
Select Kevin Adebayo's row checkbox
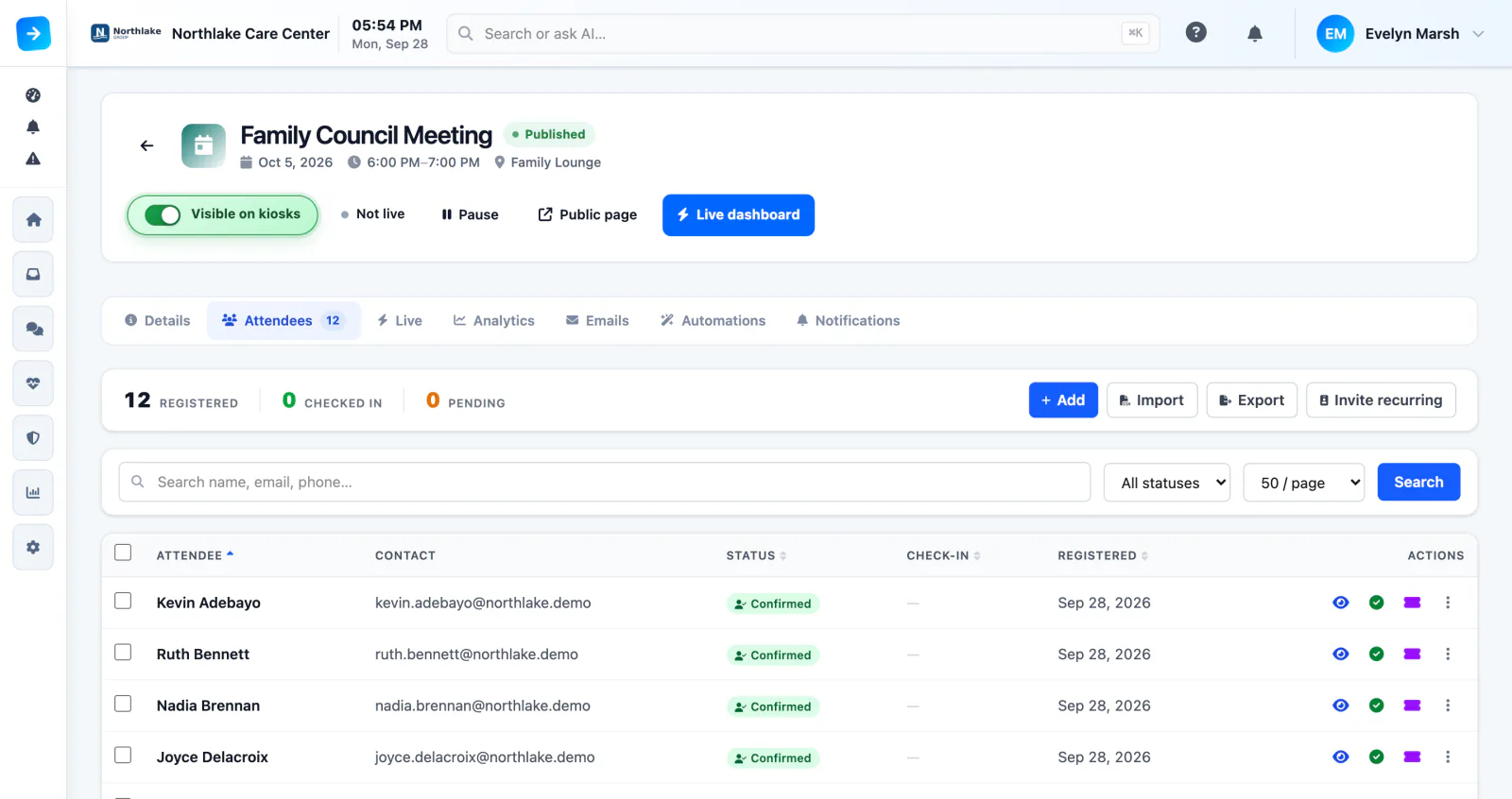123,601
